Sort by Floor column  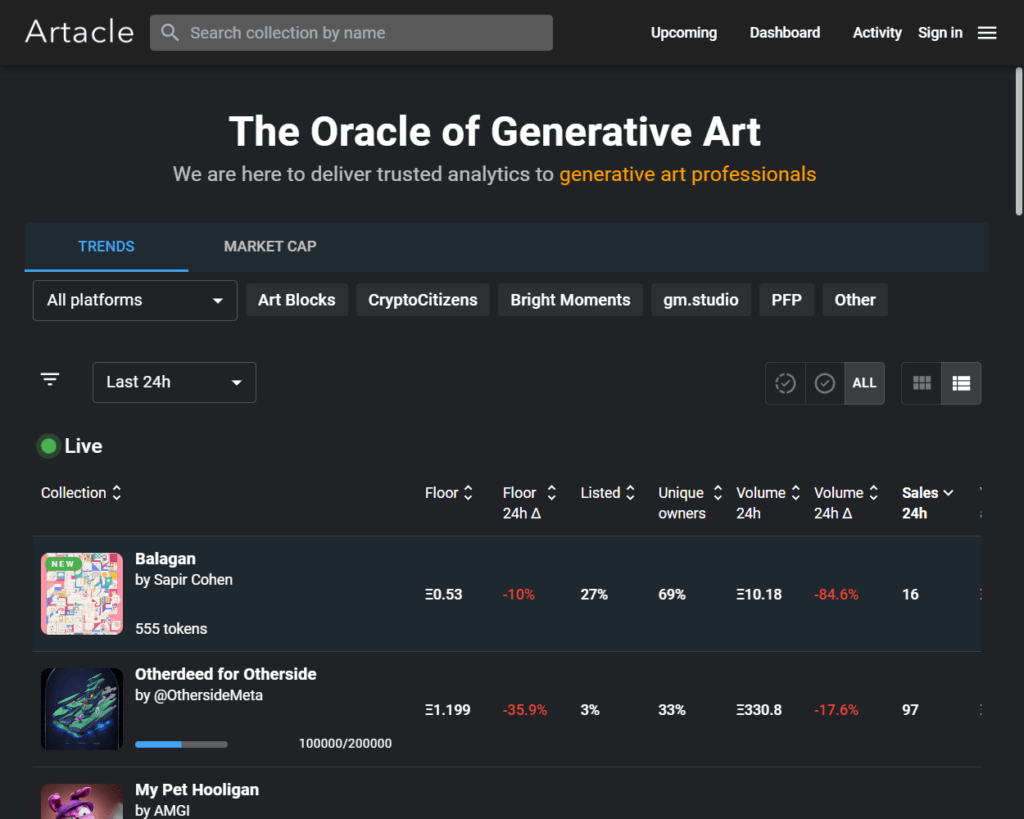pyautogui.click(x=449, y=493)
